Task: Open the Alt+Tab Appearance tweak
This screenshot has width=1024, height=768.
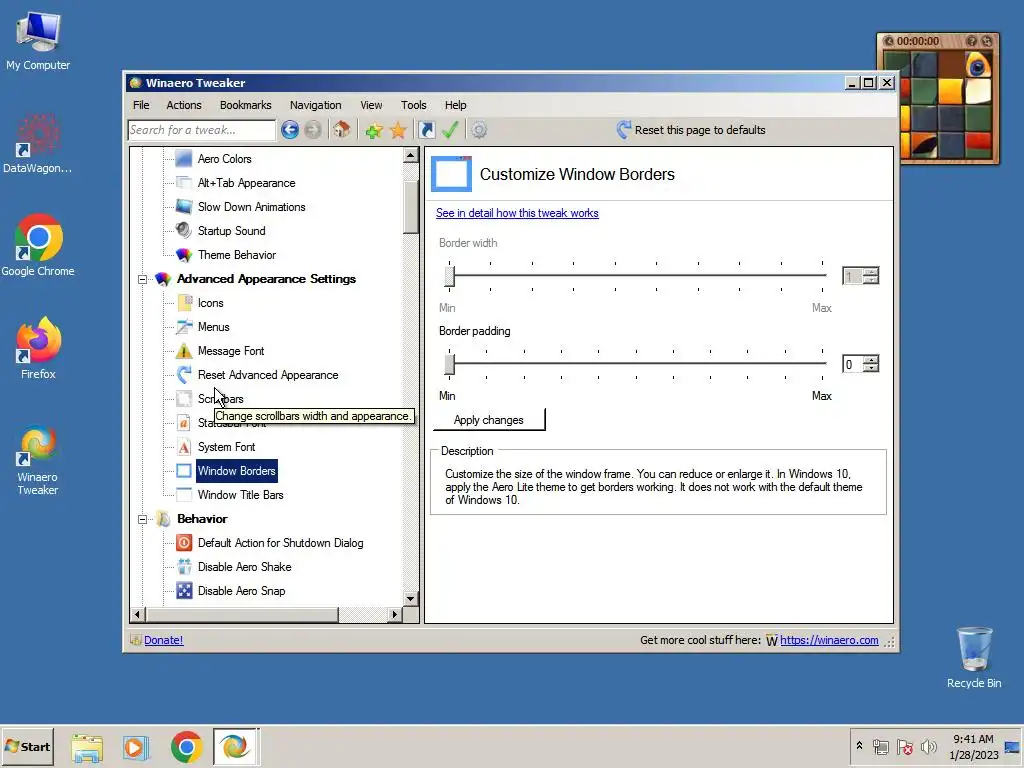Action: pos(247,183)
